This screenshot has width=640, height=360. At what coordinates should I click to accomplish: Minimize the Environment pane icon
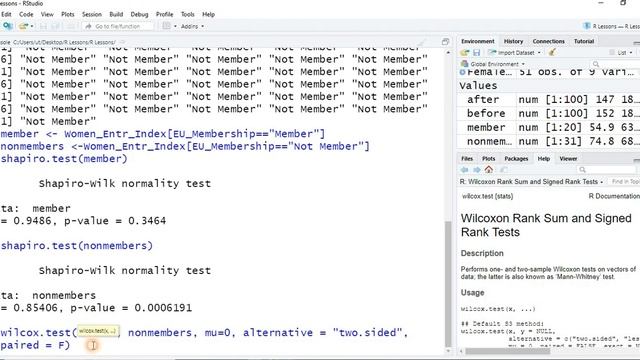636,42
